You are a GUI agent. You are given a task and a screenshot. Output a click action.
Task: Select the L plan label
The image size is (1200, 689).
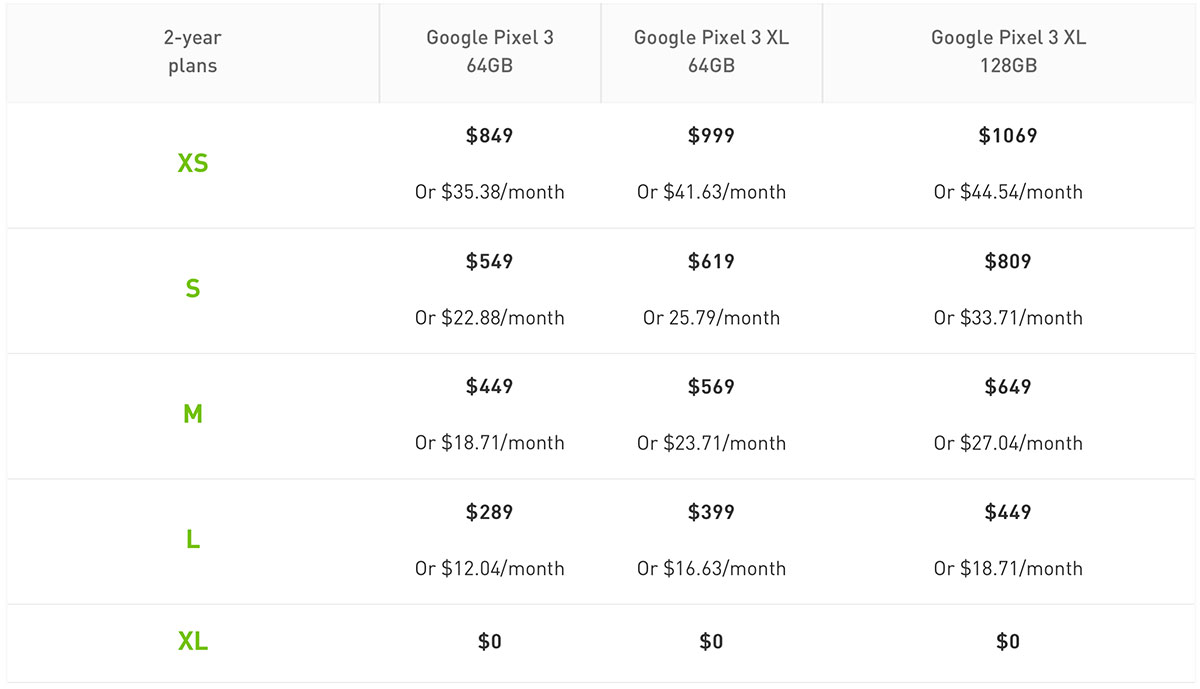coord(193,540)
